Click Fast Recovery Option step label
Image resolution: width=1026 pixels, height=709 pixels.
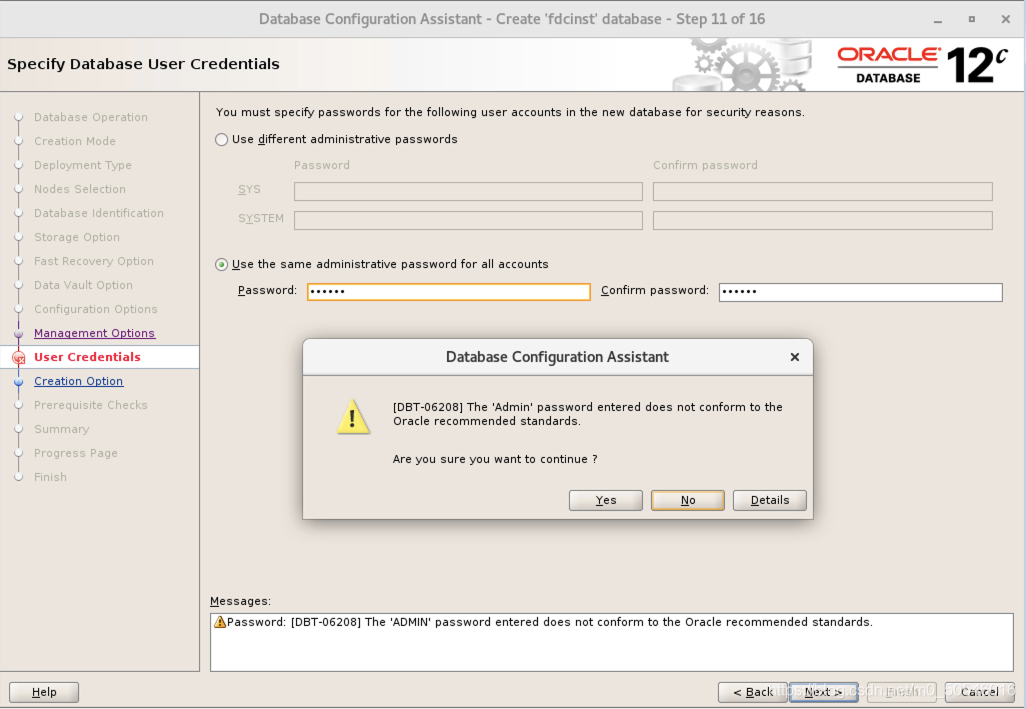94,261
